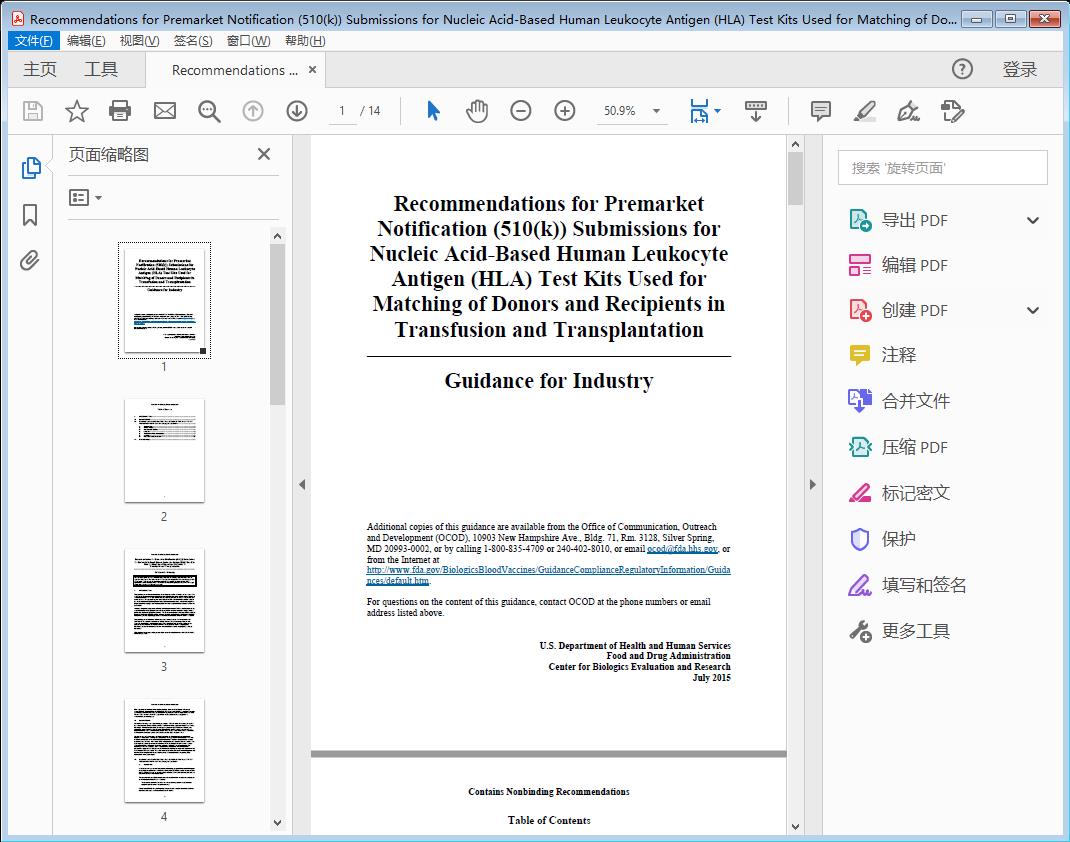Select the Hand tool in the toolbar
1070x842 pixels.
(x=477, y=111)
